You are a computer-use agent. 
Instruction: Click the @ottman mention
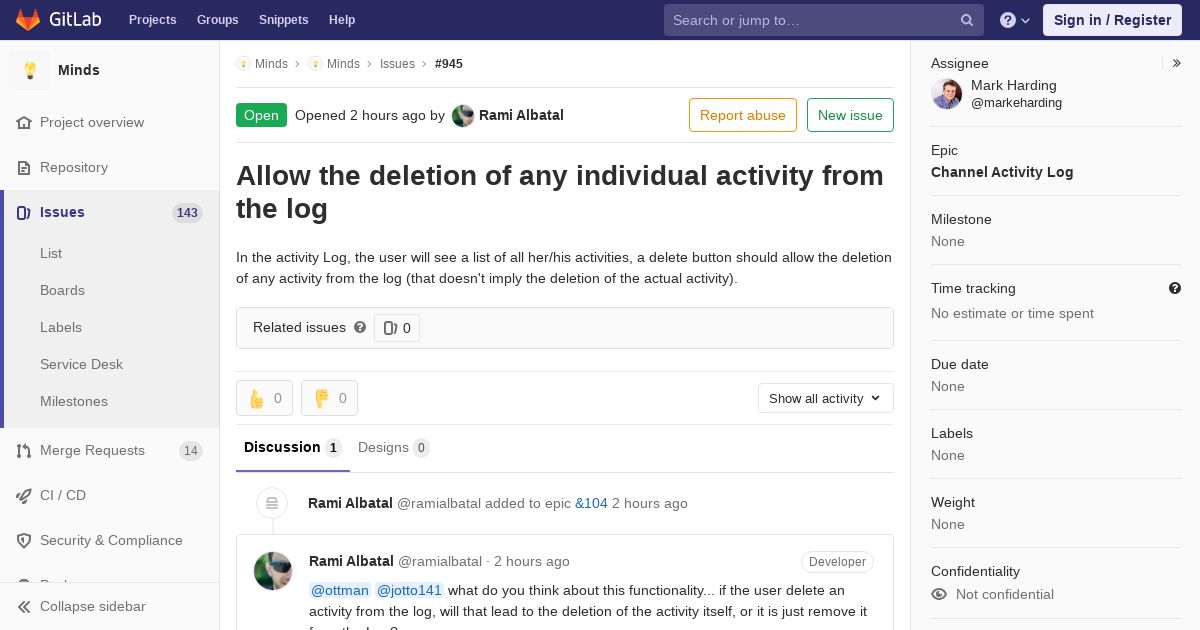(x=340, y=590)
